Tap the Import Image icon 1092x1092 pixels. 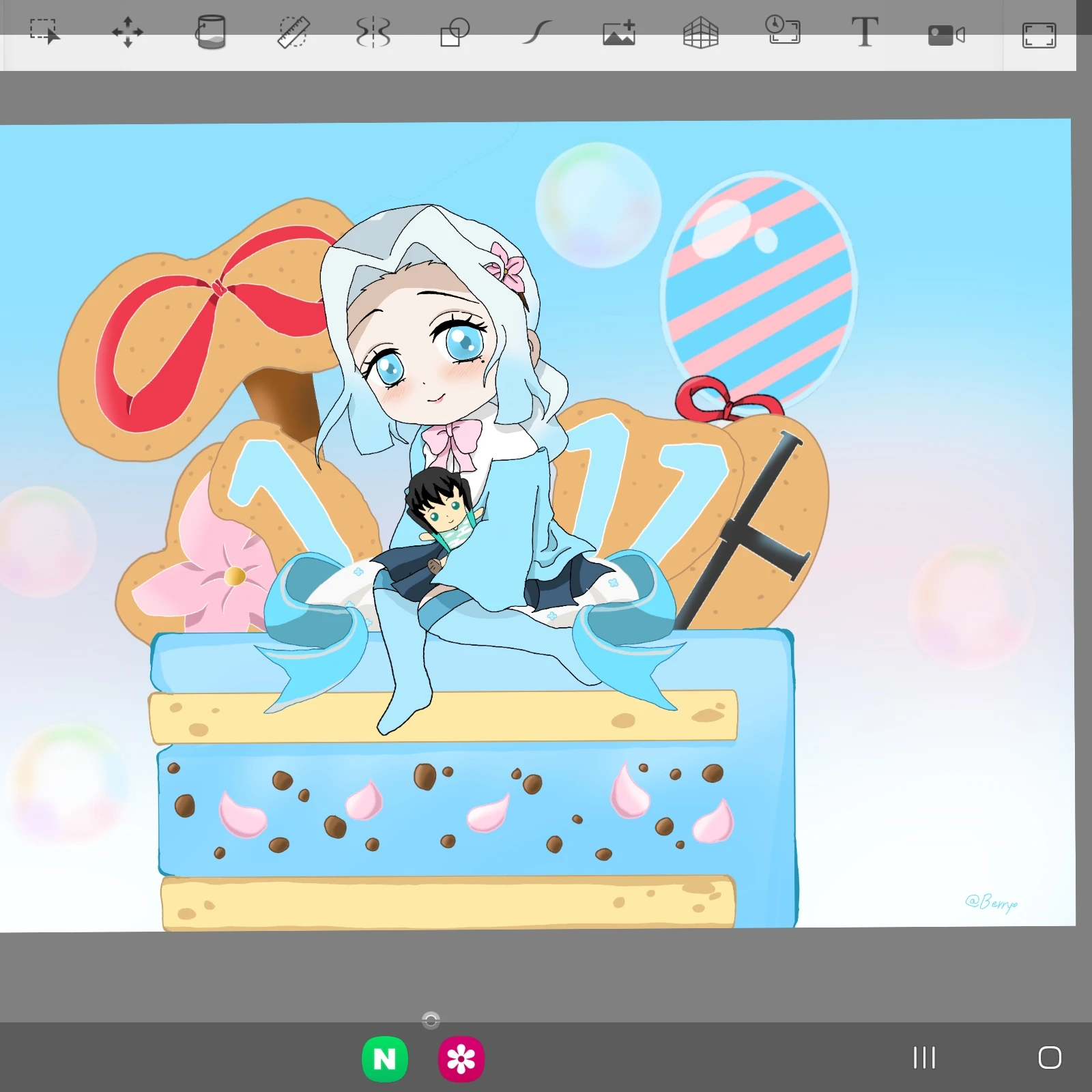coord(619,32)
